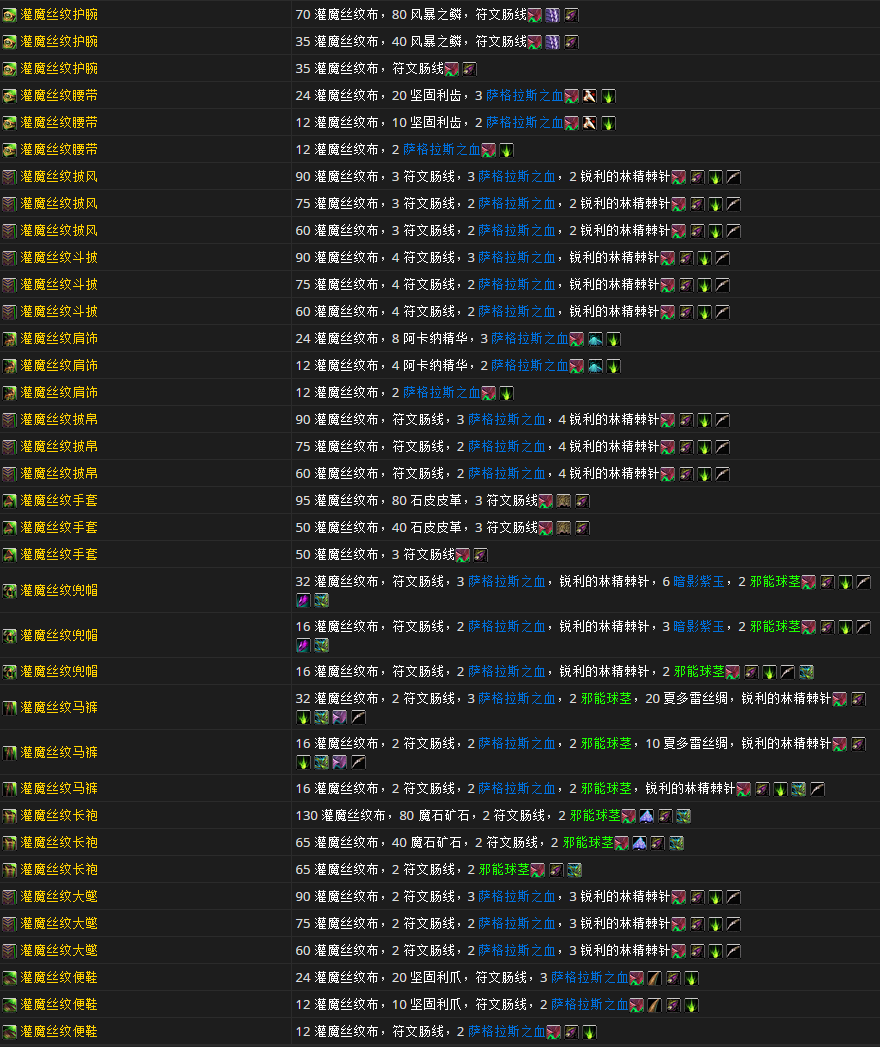Click gloves item icon of 50 灌魔丝纹布, 40 石皮皮革 row
Viewport: 880px width, 1047px height.
[9, 528]
